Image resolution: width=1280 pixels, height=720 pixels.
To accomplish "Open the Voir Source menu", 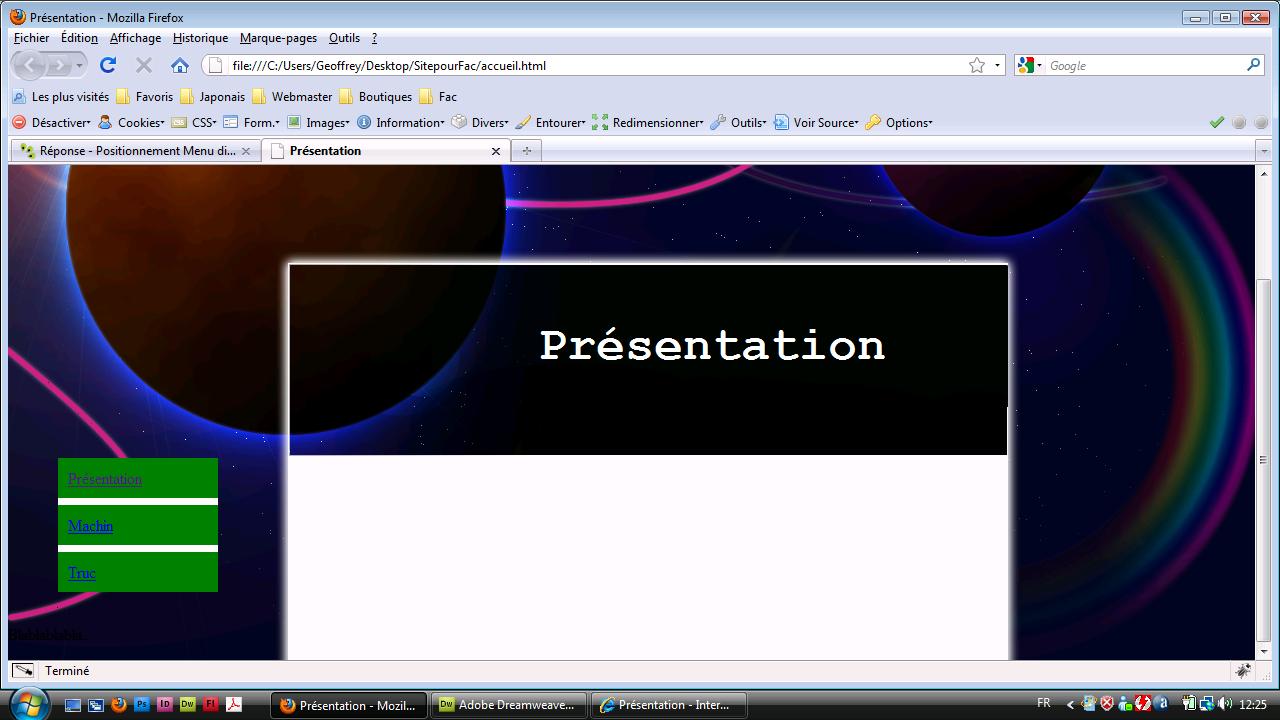I will (x=816, y=122).
